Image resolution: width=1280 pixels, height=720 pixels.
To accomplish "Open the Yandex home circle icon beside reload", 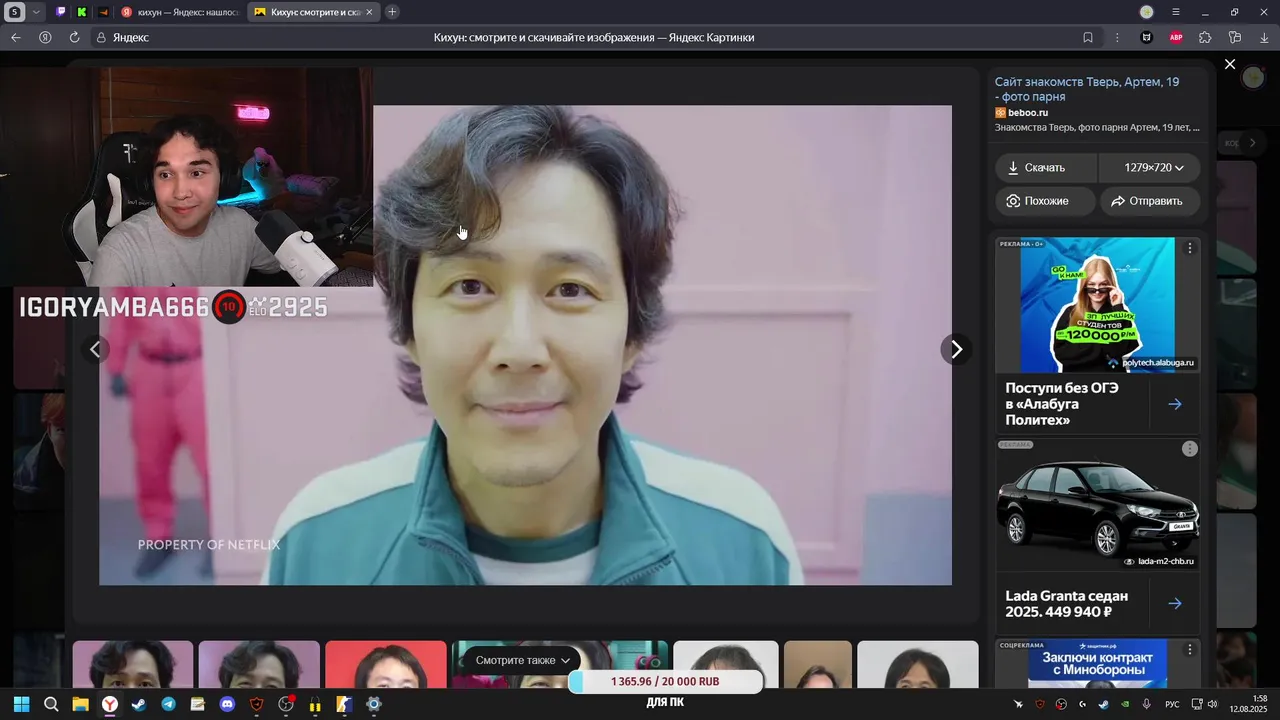I will tap(45, 37).
